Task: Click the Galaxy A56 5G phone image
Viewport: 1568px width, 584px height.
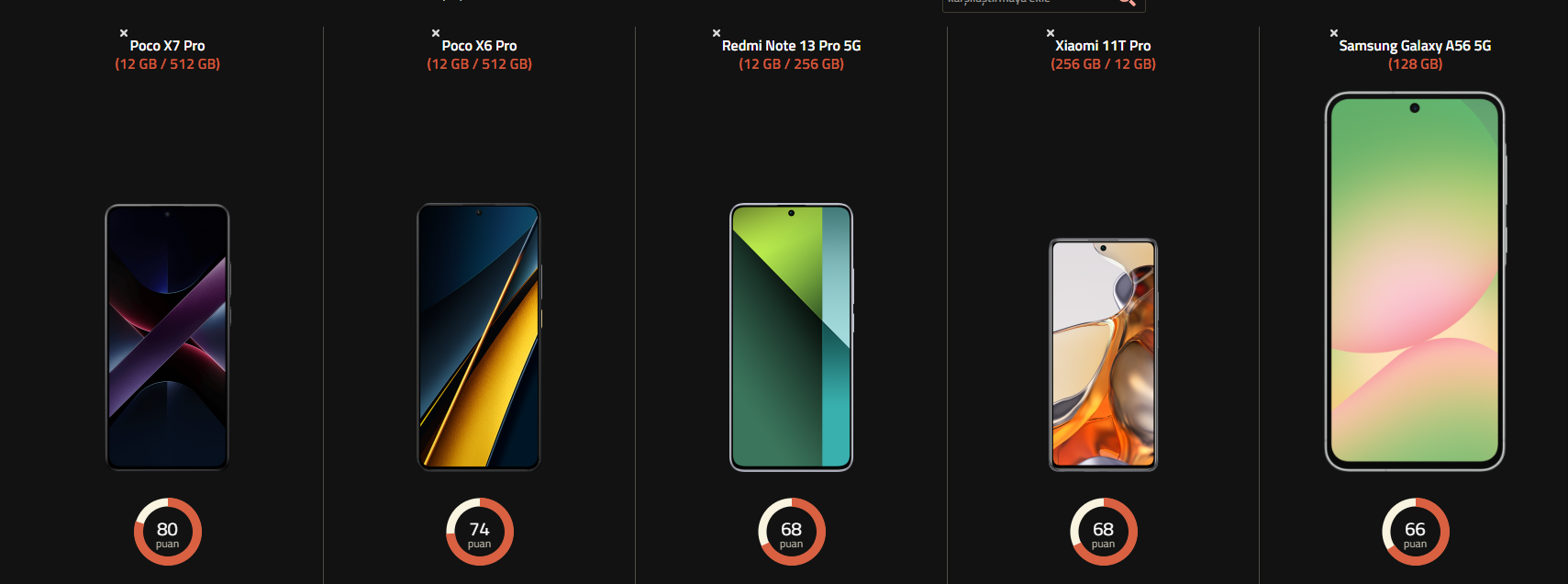Action: 1416,281
